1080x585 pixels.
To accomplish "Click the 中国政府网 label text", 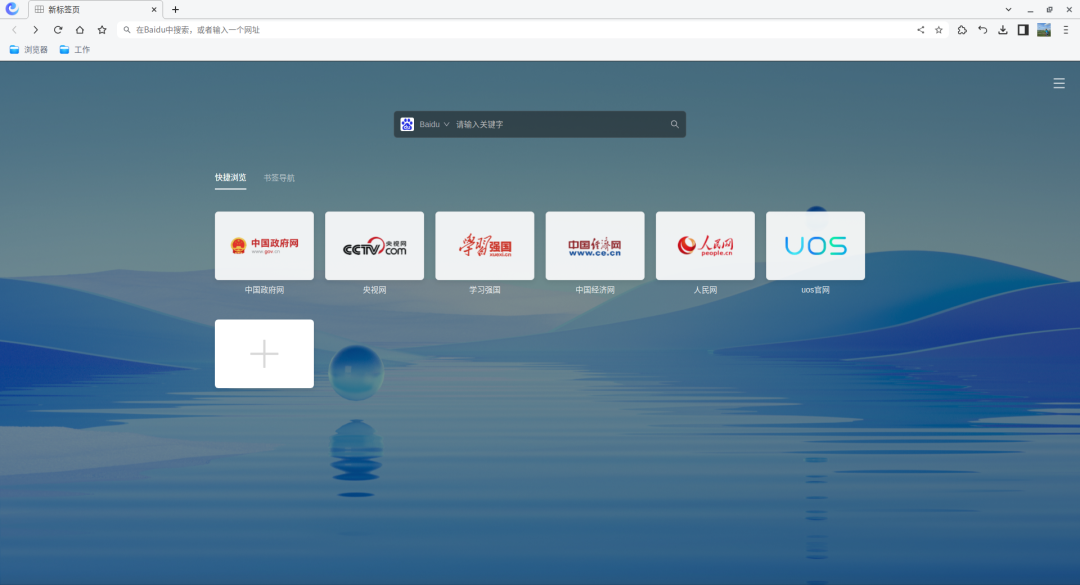I will point(264,290).
